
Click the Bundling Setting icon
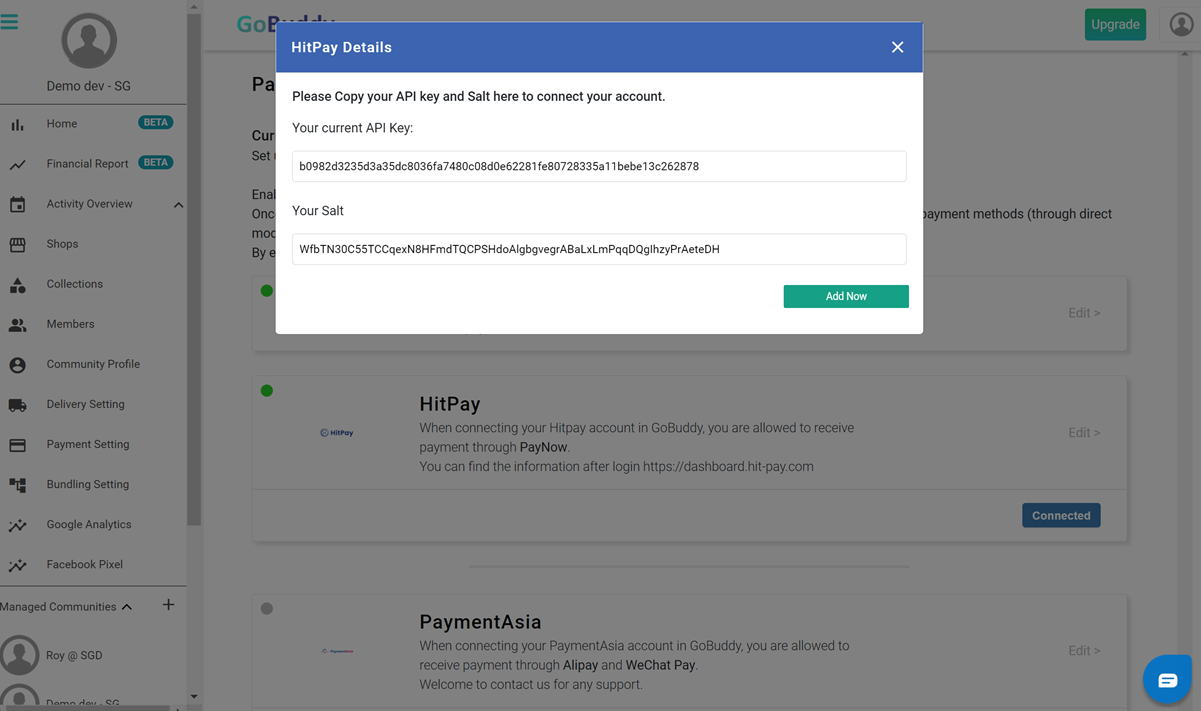coord(17,485)
